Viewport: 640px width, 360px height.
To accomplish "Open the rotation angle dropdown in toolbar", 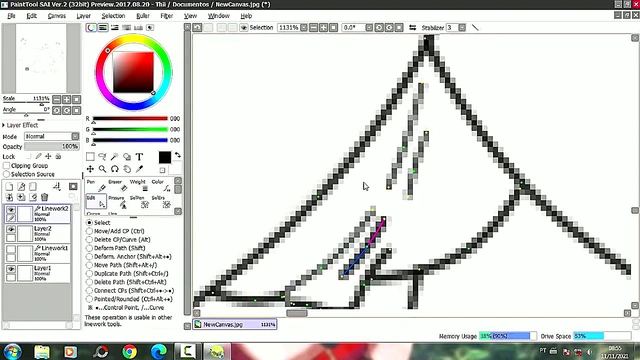I will (369, 27).
